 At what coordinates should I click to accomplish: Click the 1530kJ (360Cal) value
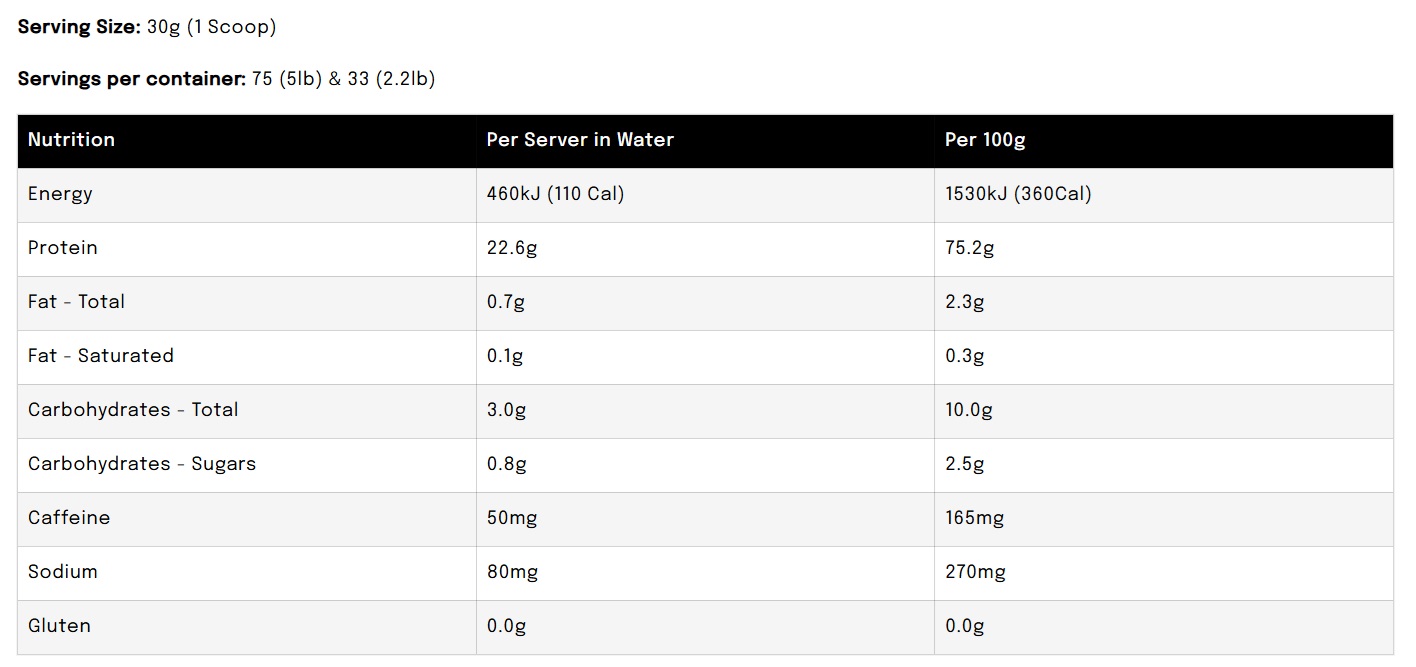tap(1018, 194)
